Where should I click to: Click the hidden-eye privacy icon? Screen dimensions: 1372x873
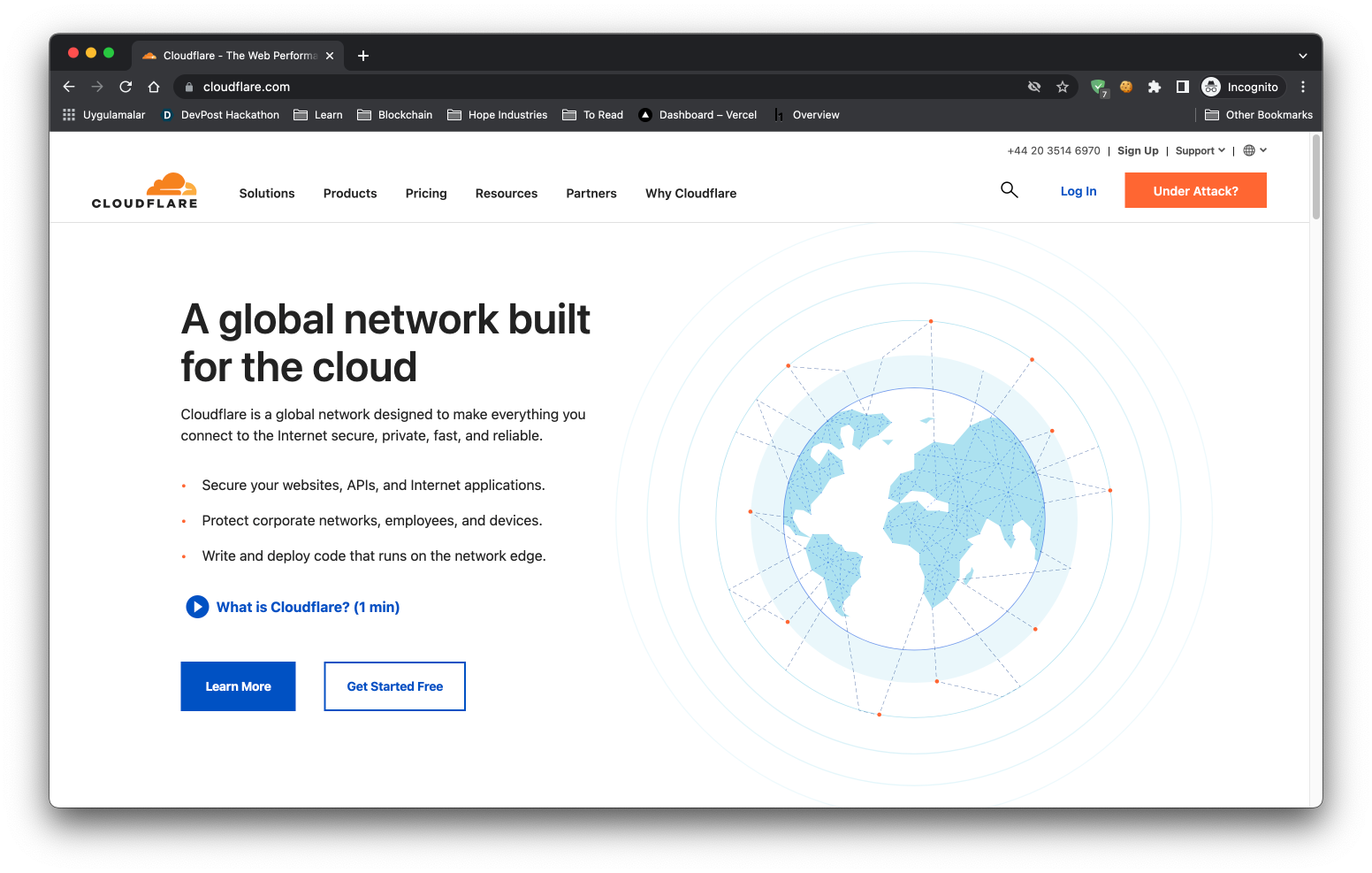(1034, 87)
